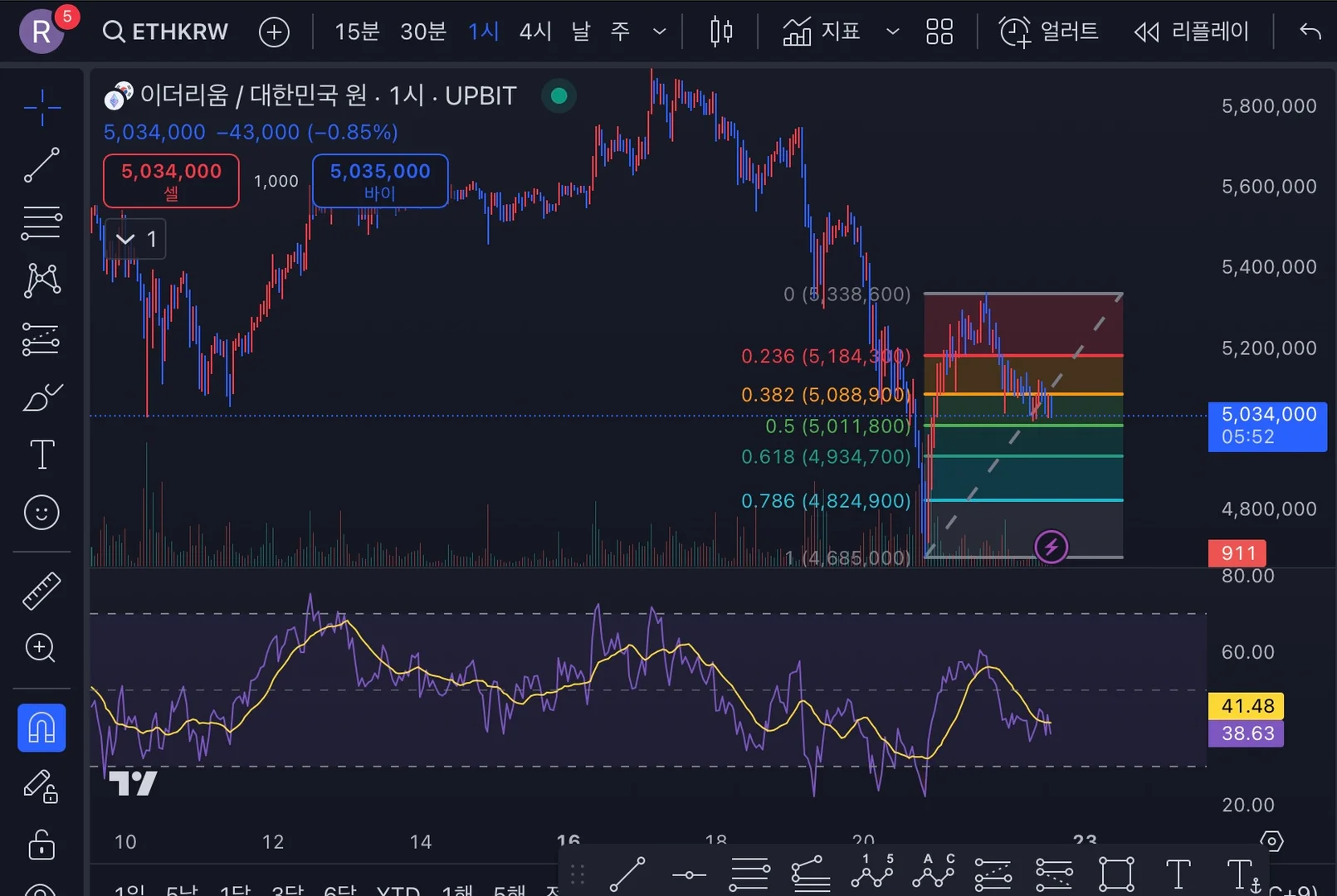Expand the indicator templates chevron

893,32
